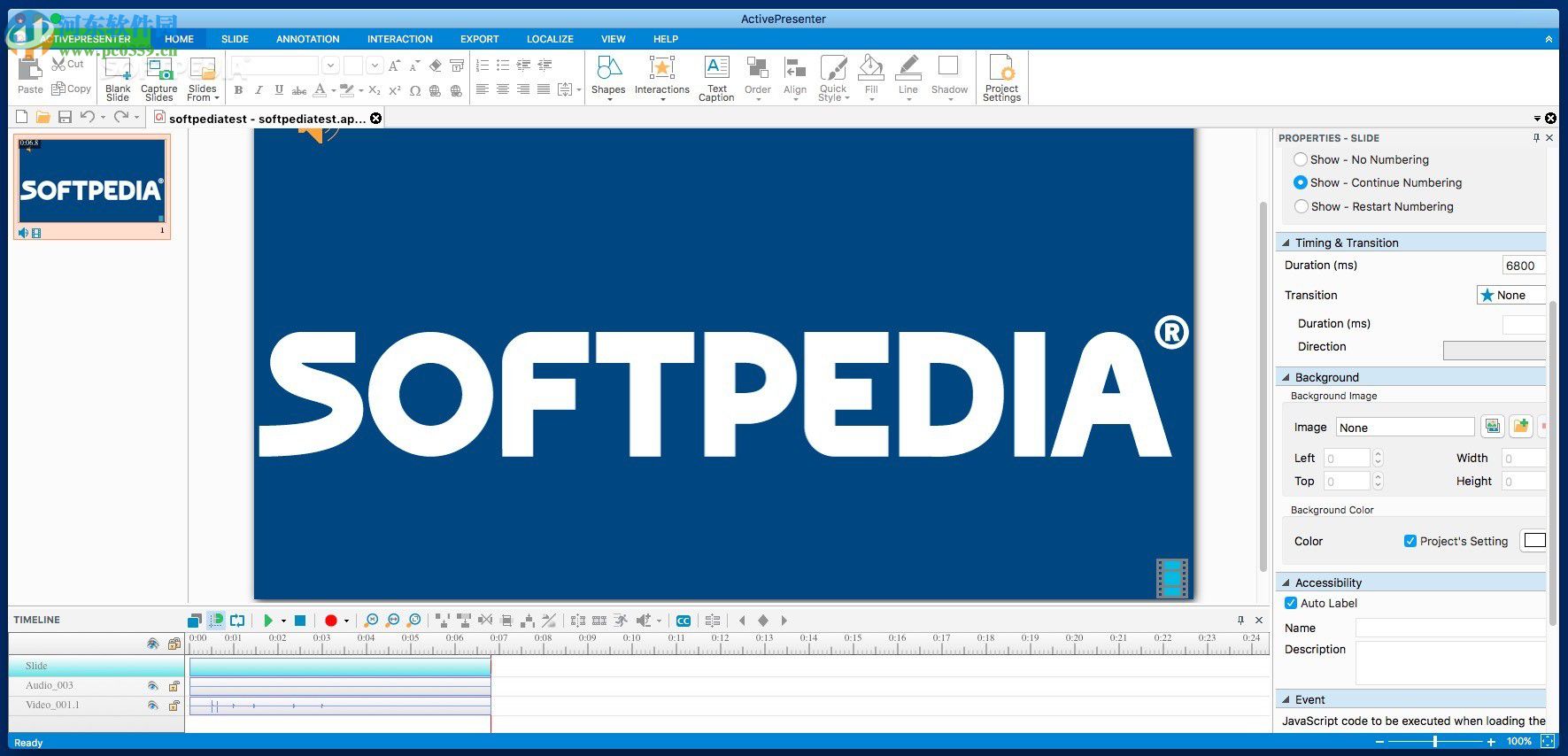This screenshot has width=1568, height=756.
Task: Toggle underline text formatting
Action: [279, 90]
